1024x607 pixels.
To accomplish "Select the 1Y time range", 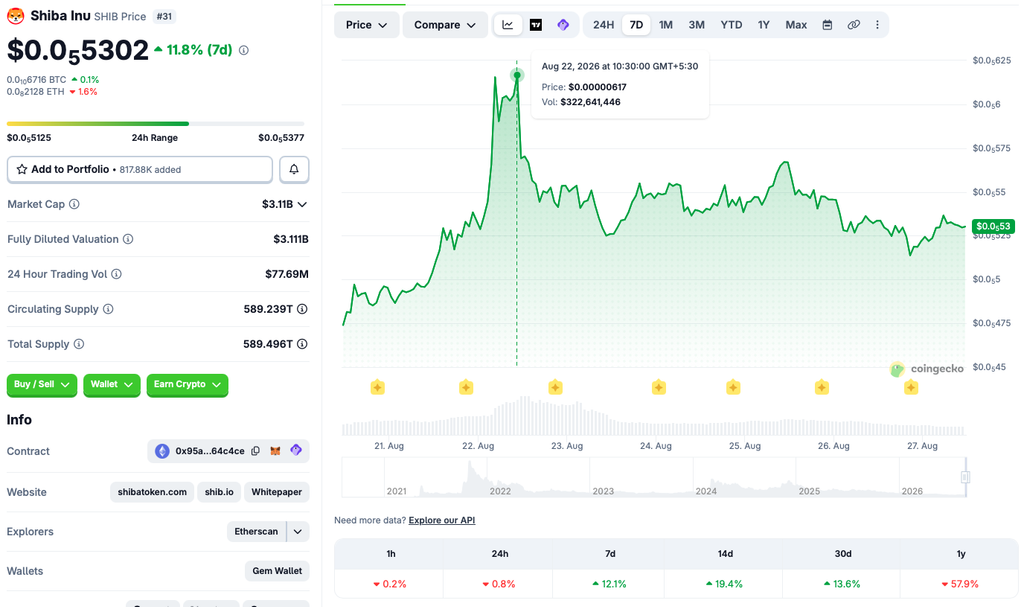I will tap(763, 25).
